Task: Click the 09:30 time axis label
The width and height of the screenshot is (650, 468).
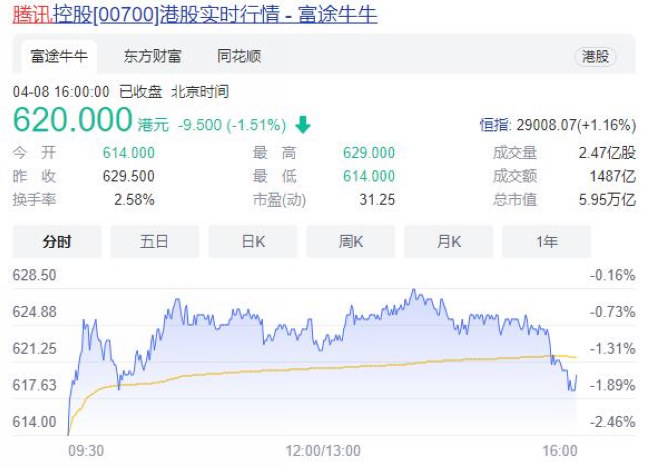Action: point(86,451)
